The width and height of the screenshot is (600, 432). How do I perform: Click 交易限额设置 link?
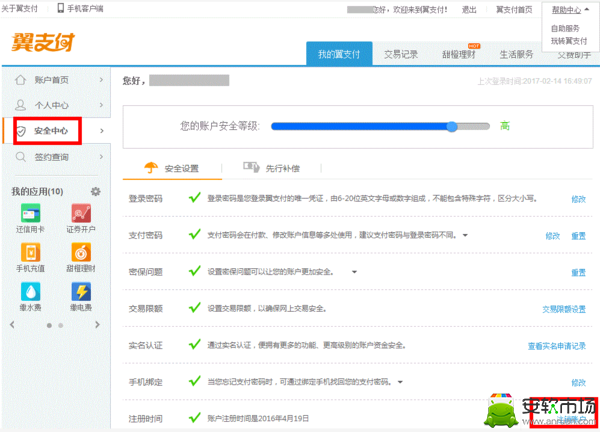coord(563,309)
